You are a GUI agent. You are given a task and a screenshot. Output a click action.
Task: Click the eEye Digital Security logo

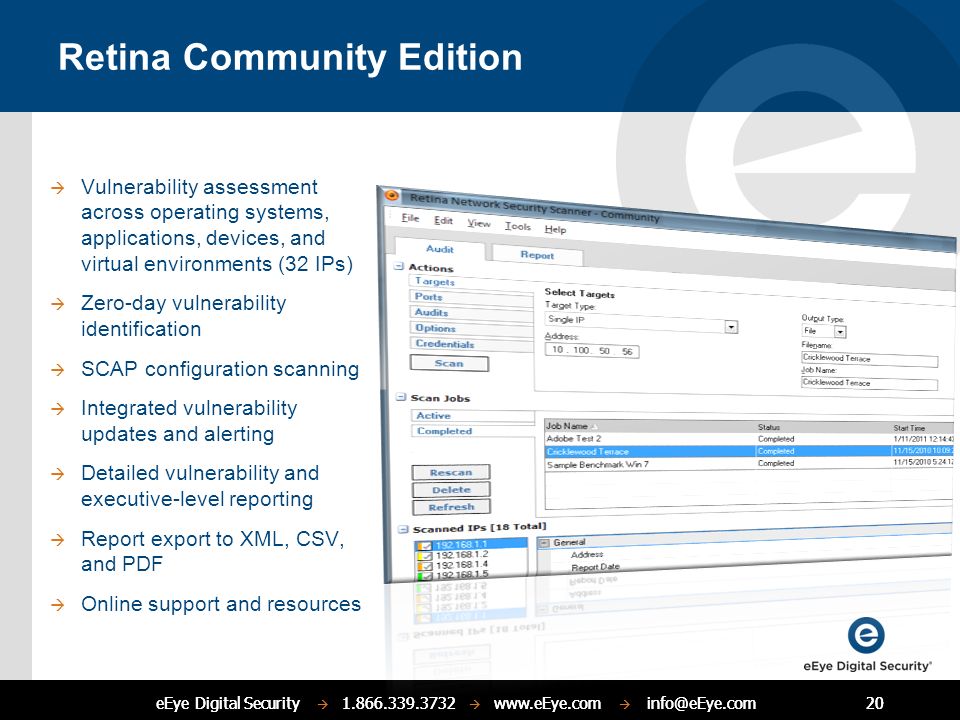coord(866,644)
